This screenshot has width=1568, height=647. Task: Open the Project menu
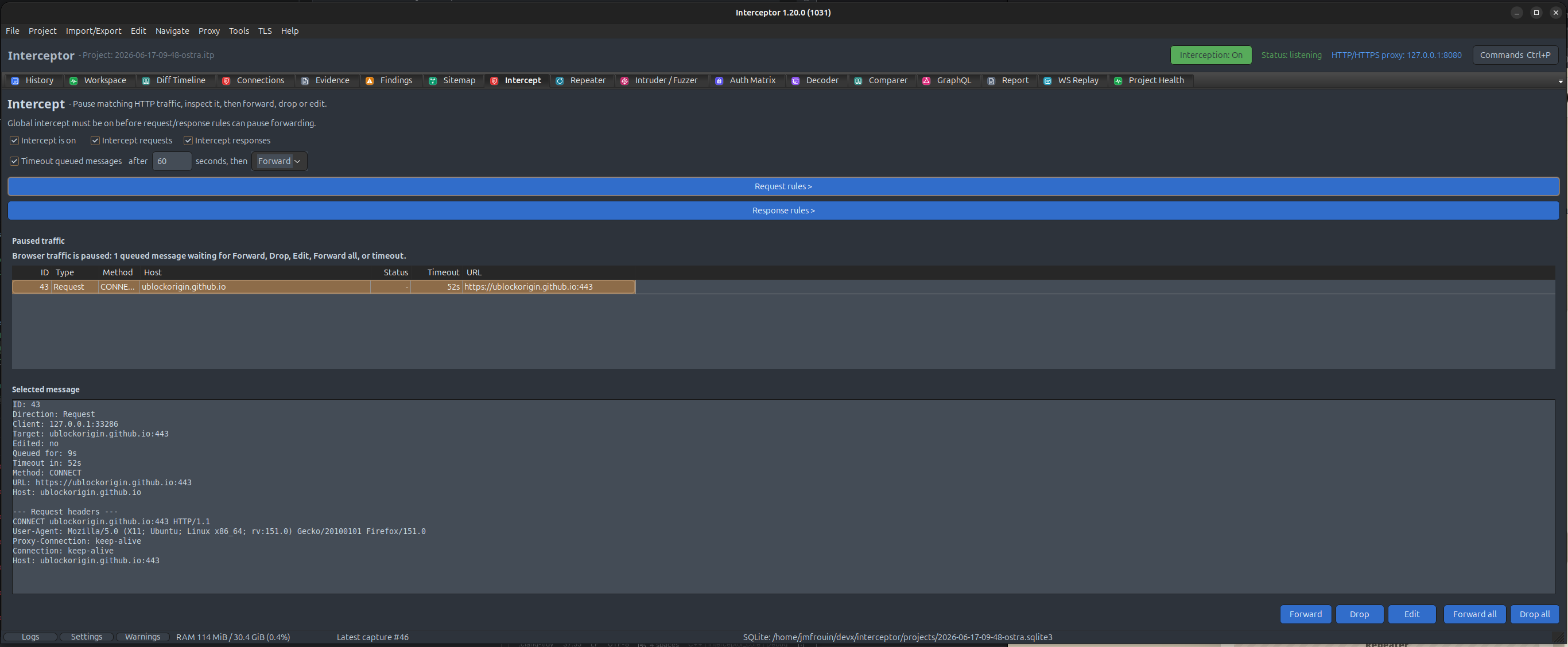click(x=42, y=31)
